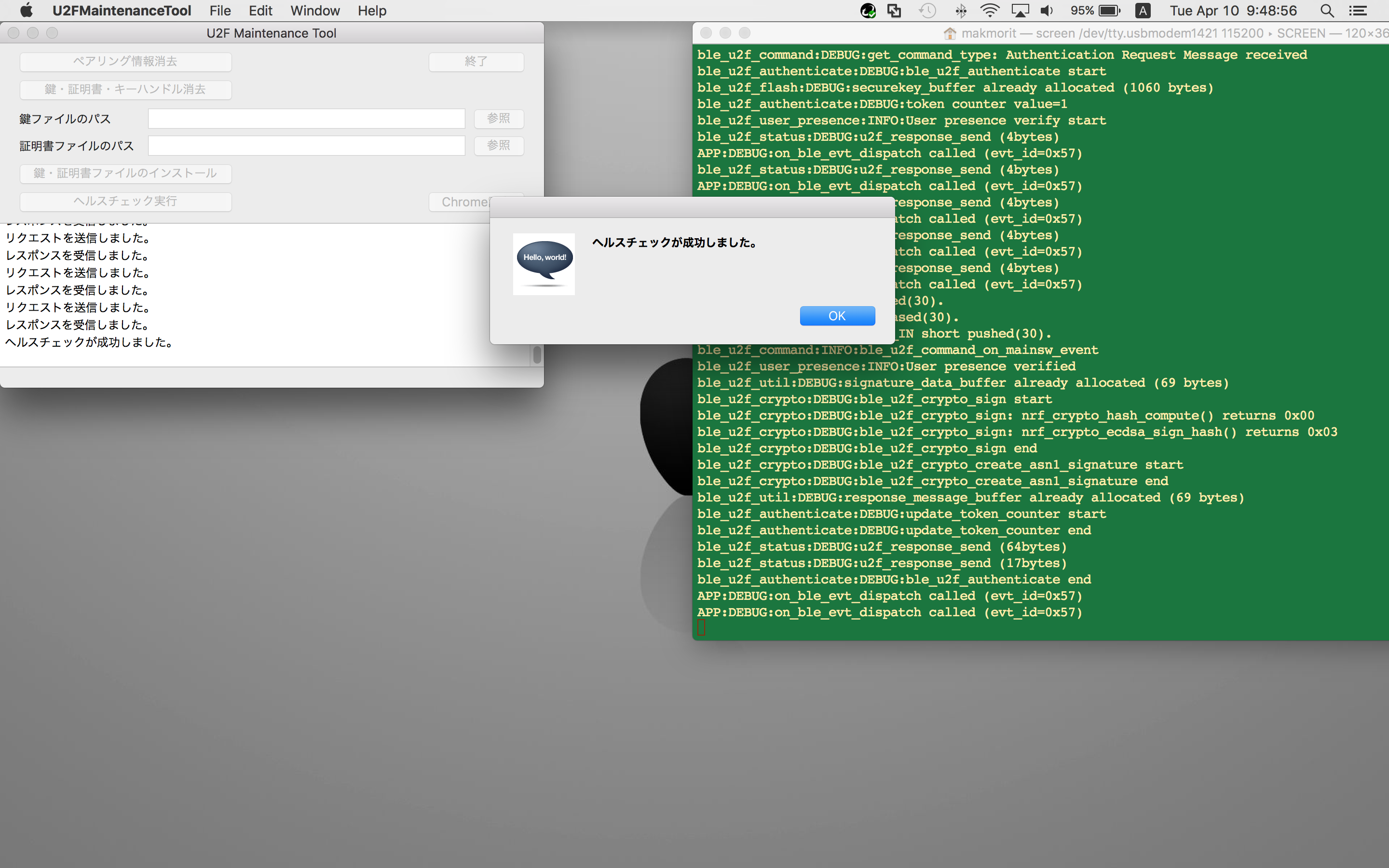Click the 証明書ファイルのパス text field
The height and width of the screenshot is (868, 1389).
point(306,146)
